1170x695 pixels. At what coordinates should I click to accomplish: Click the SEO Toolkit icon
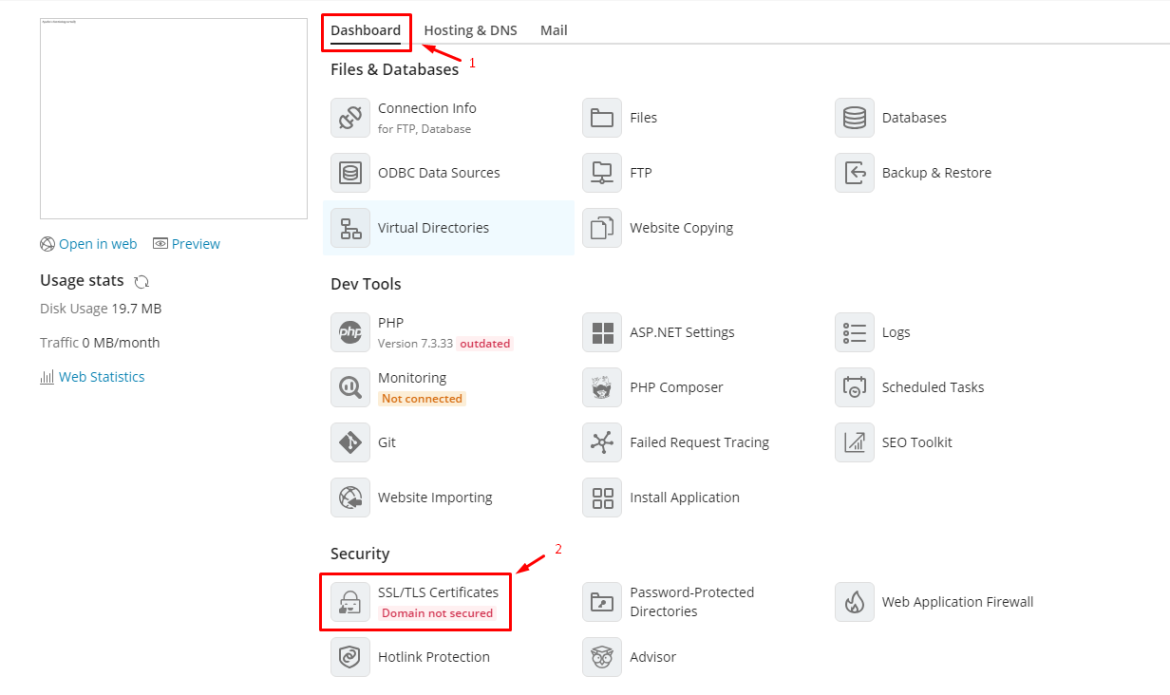coord(854,442)
